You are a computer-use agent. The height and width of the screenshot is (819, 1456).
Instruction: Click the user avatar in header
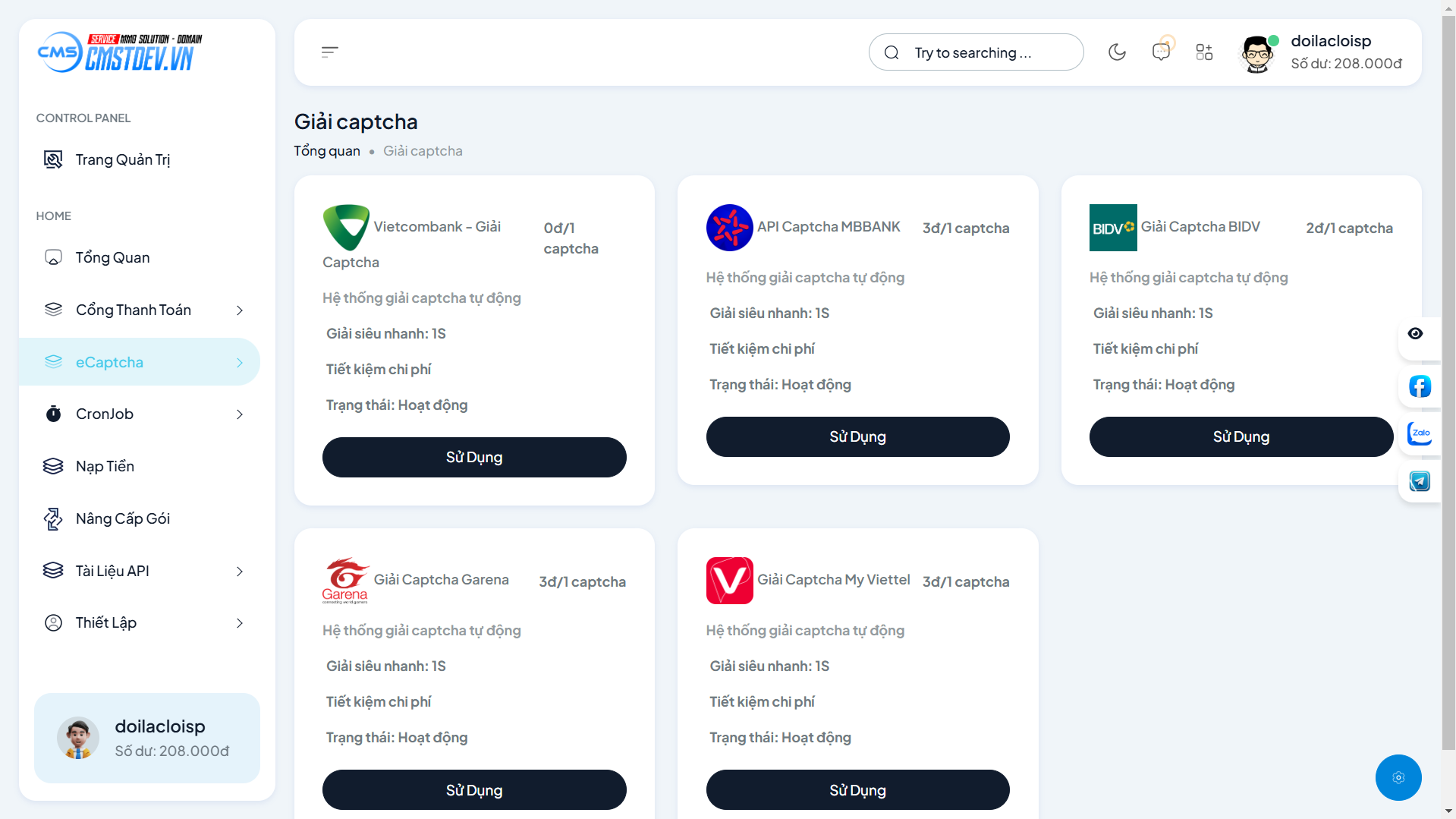tap(1256, 53)
